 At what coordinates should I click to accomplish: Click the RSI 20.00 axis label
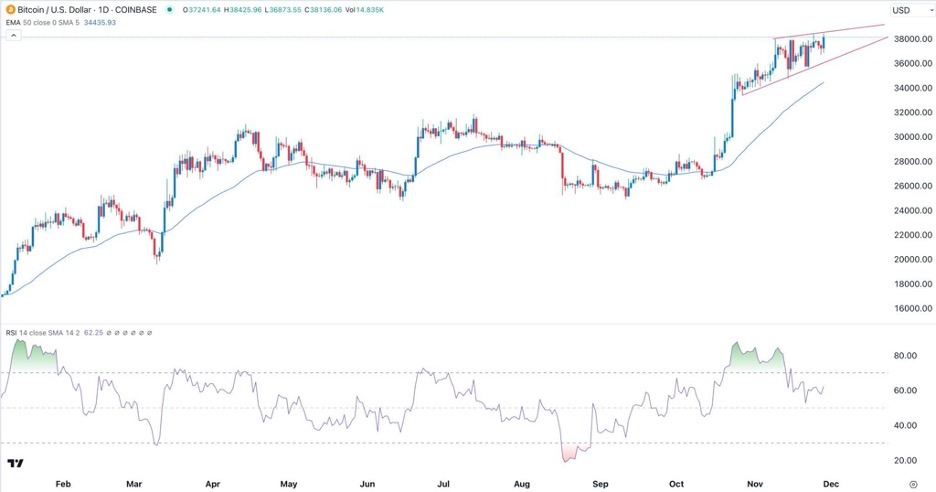pos(906,460)
